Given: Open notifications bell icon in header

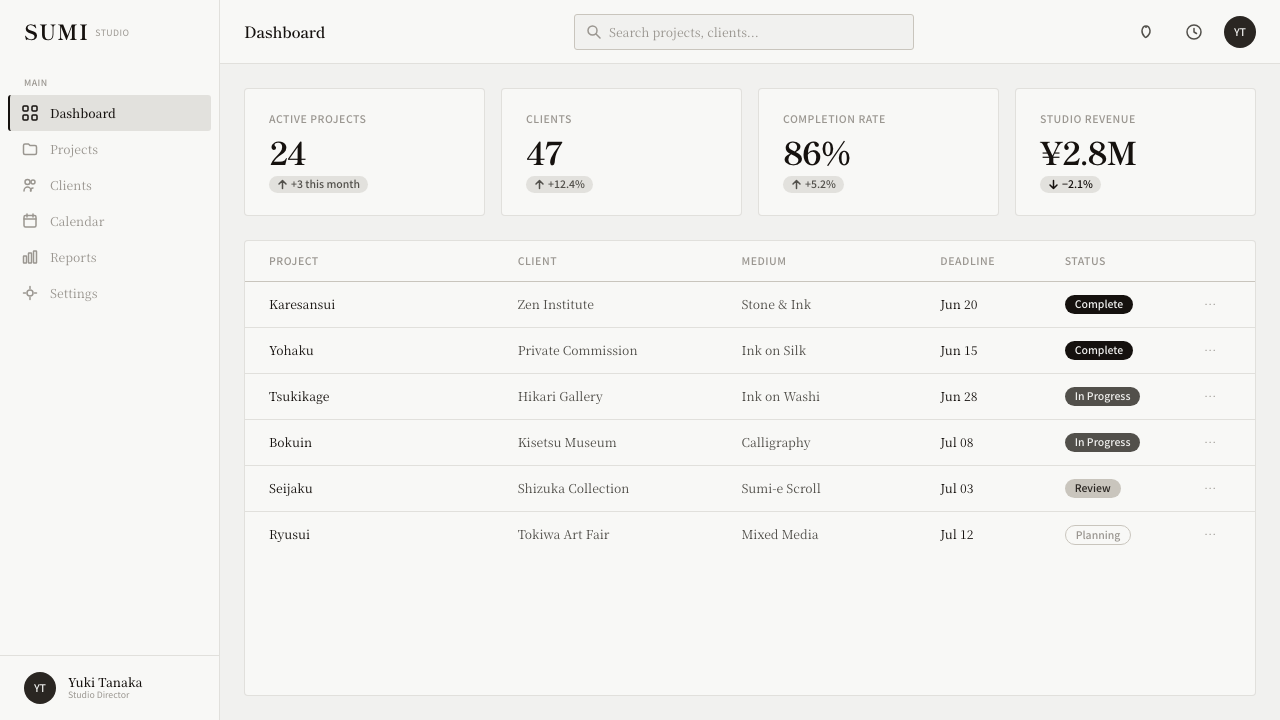Looking at the screenshot, I should click(x=1146, y=32).
